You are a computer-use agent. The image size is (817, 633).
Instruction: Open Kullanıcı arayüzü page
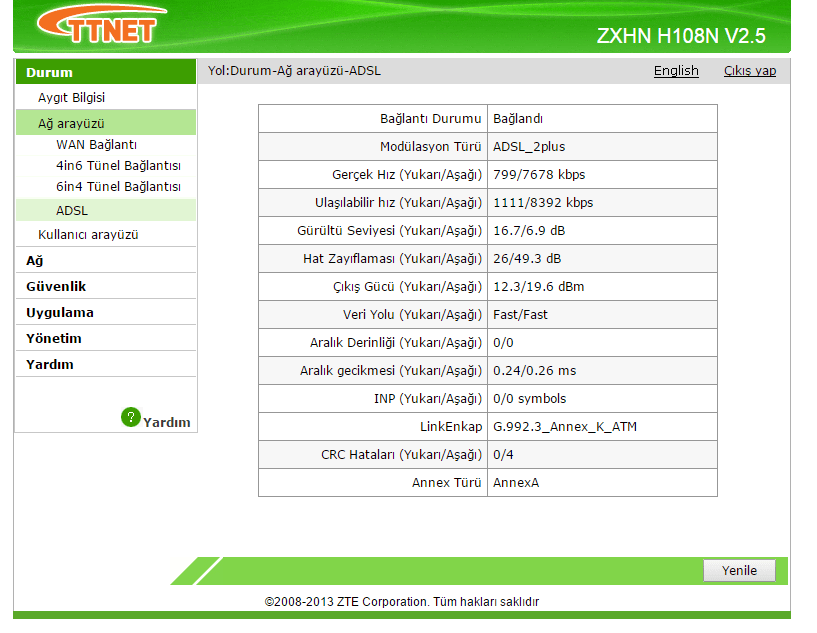click(88, 234)
